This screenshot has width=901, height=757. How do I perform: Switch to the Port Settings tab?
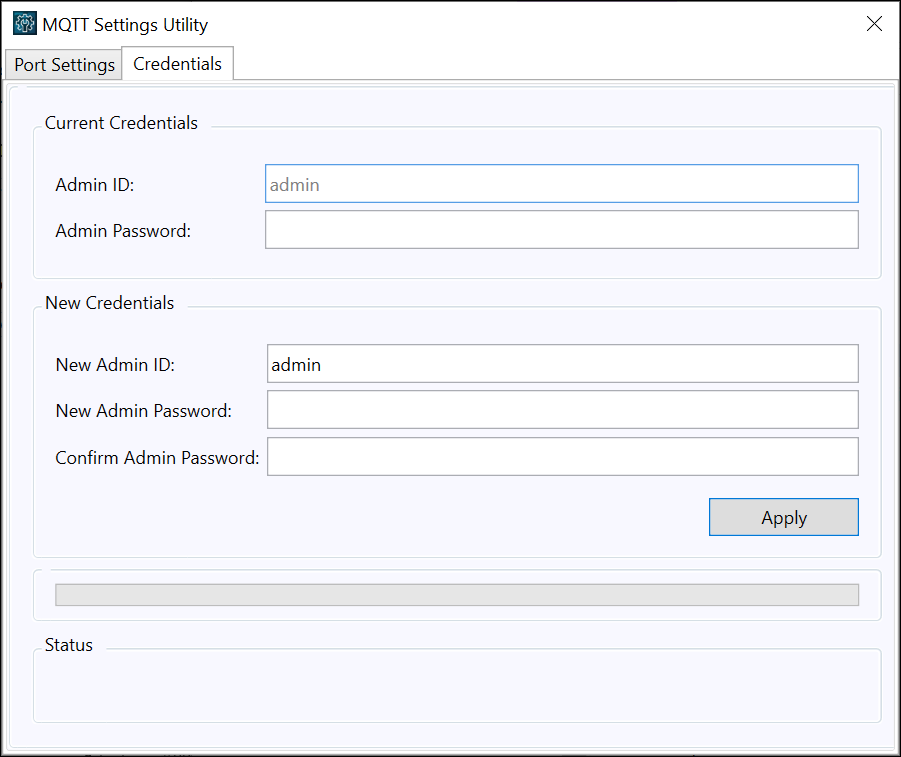64,64
